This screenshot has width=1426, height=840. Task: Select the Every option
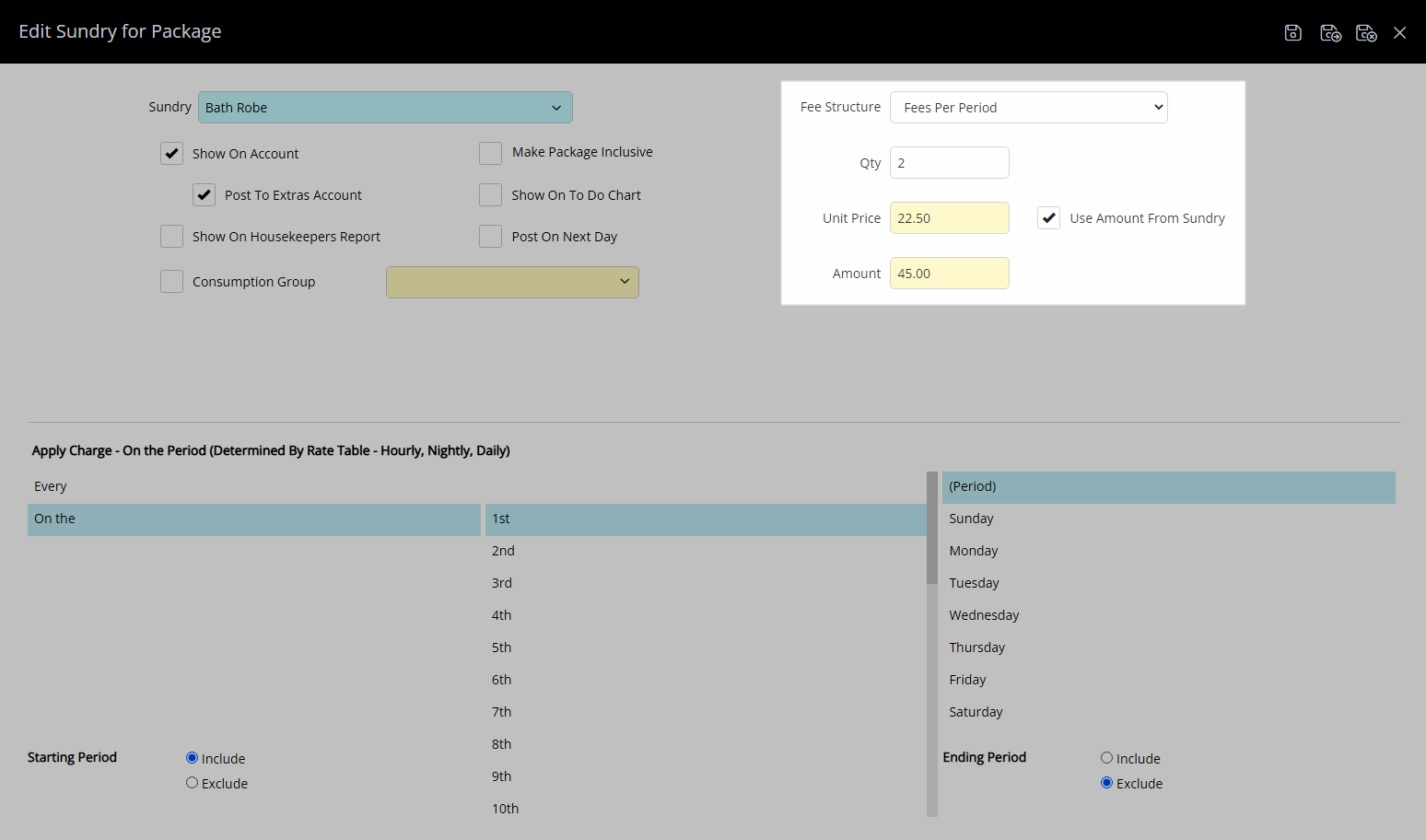point(254,486)
